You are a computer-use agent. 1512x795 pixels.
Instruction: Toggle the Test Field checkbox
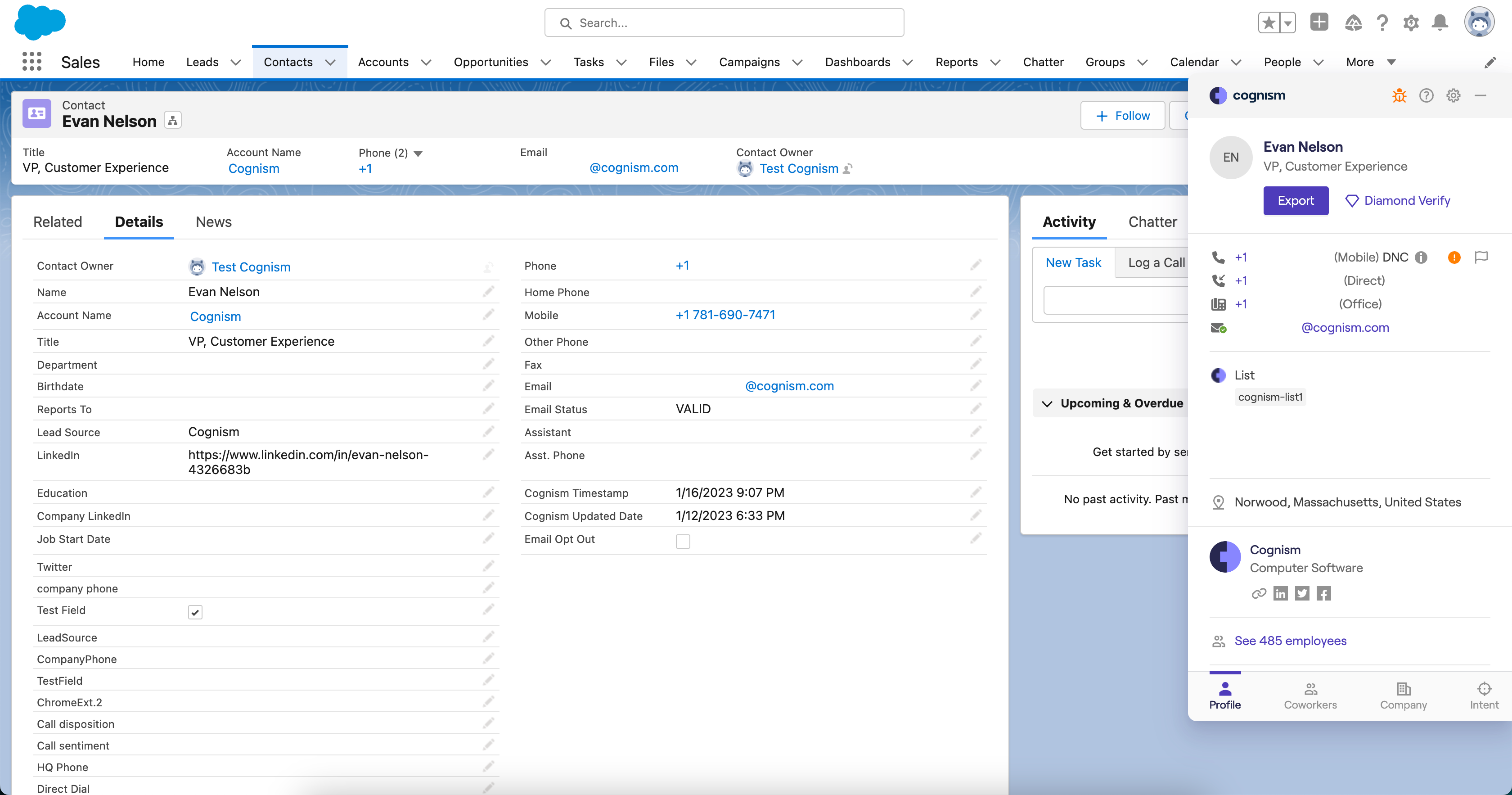[x=195, y=612]
